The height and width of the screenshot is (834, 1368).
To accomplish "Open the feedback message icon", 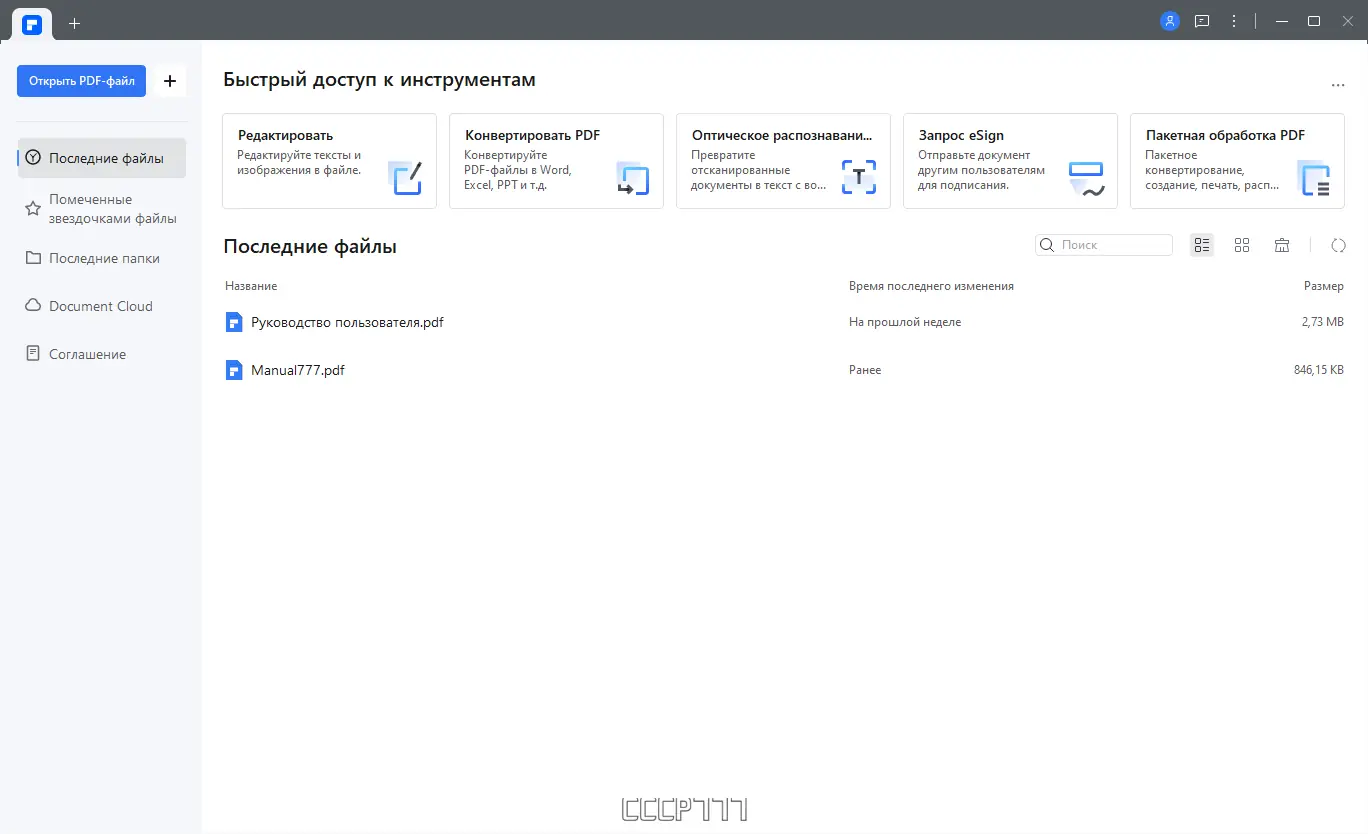I will click(1202, 21).
